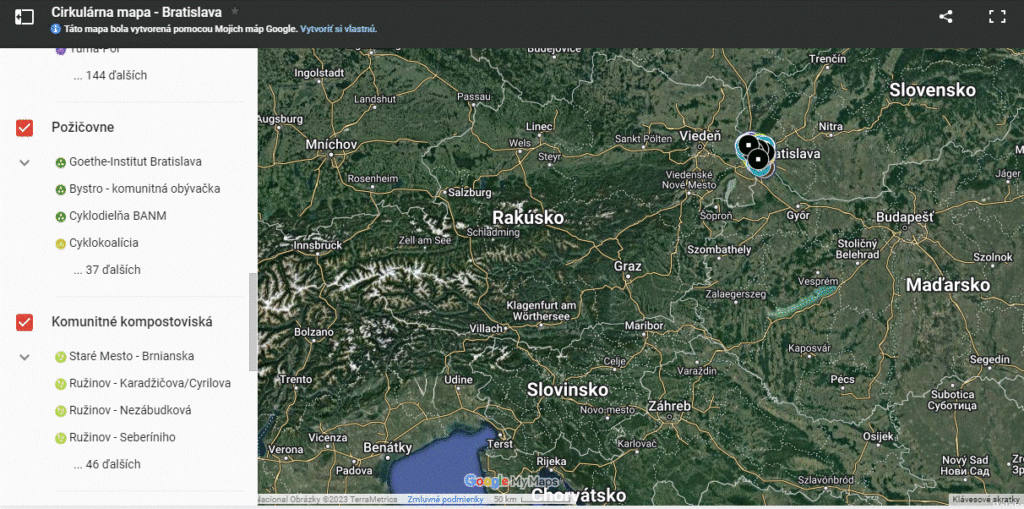Select Staré Mesto - Brnianska compost icon
The width and height of the screenshot is (1024, 509).
click(60, 357)
